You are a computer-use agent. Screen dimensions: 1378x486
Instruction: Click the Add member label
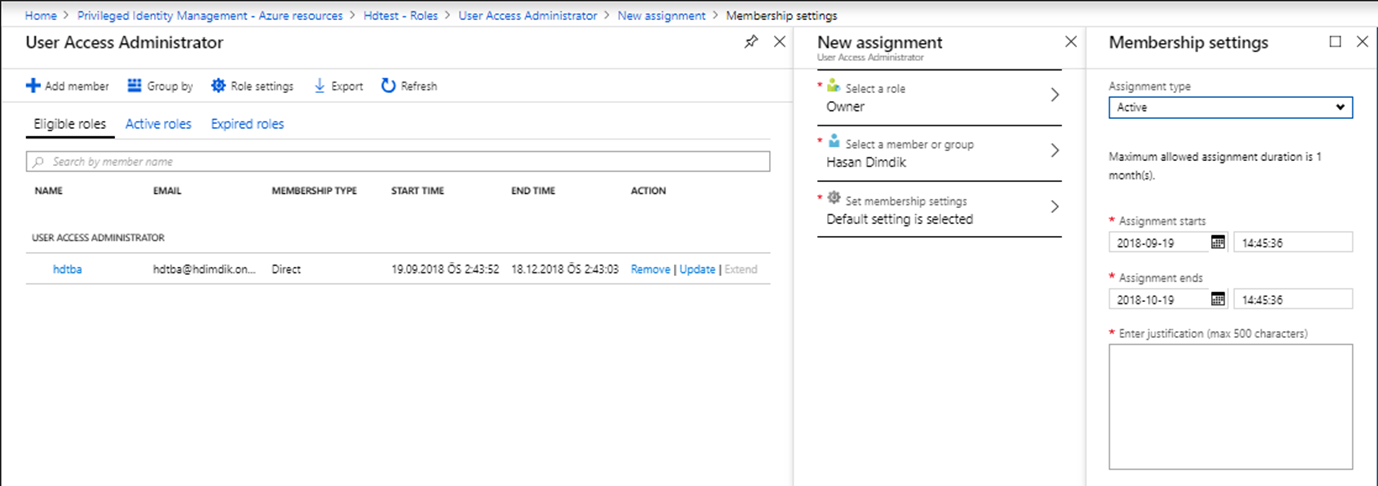point(77,87)
